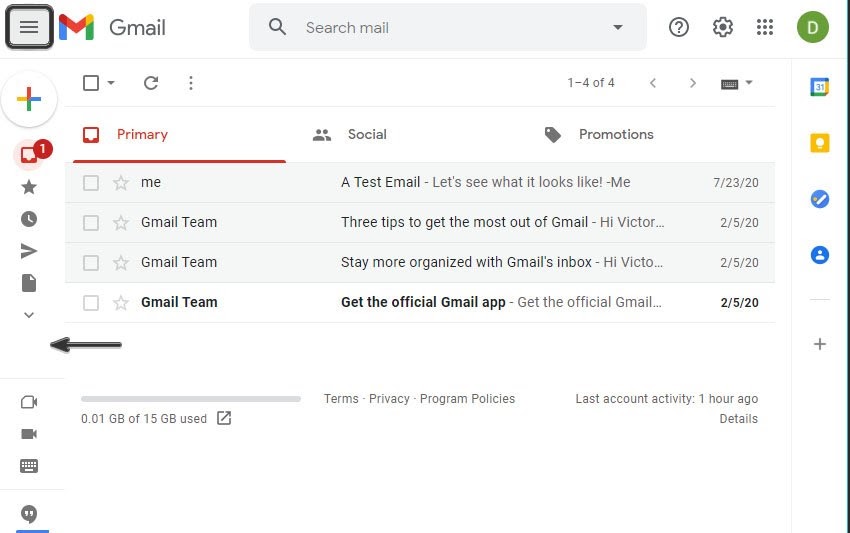Join a meeting solid camera icon
The width and height of the screenshot is (850, 533).
tap(29, 434)
